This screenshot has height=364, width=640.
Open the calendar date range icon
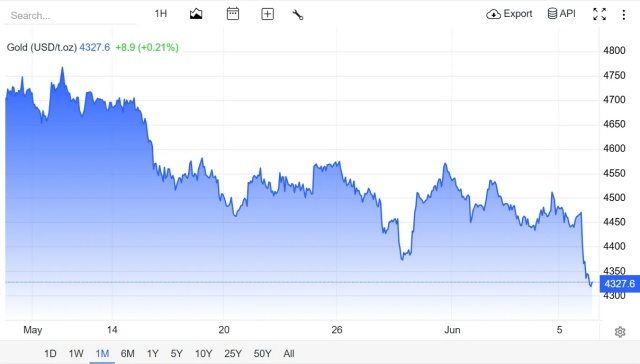point(233,14)
